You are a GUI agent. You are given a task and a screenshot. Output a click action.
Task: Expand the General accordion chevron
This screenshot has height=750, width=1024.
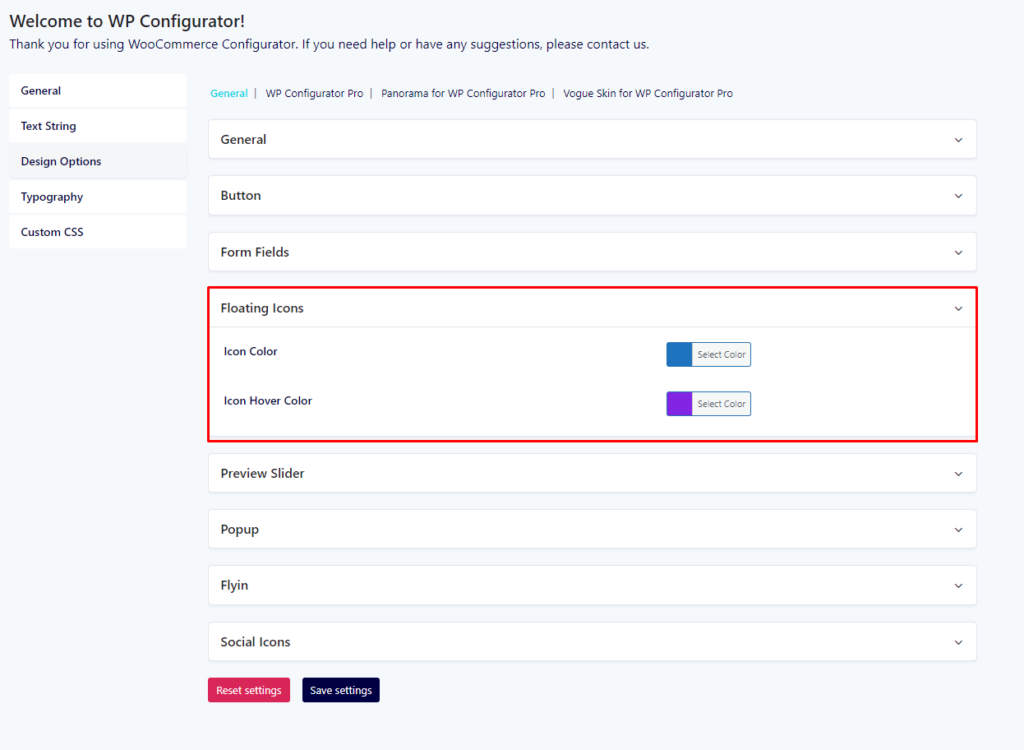(958, 140)
